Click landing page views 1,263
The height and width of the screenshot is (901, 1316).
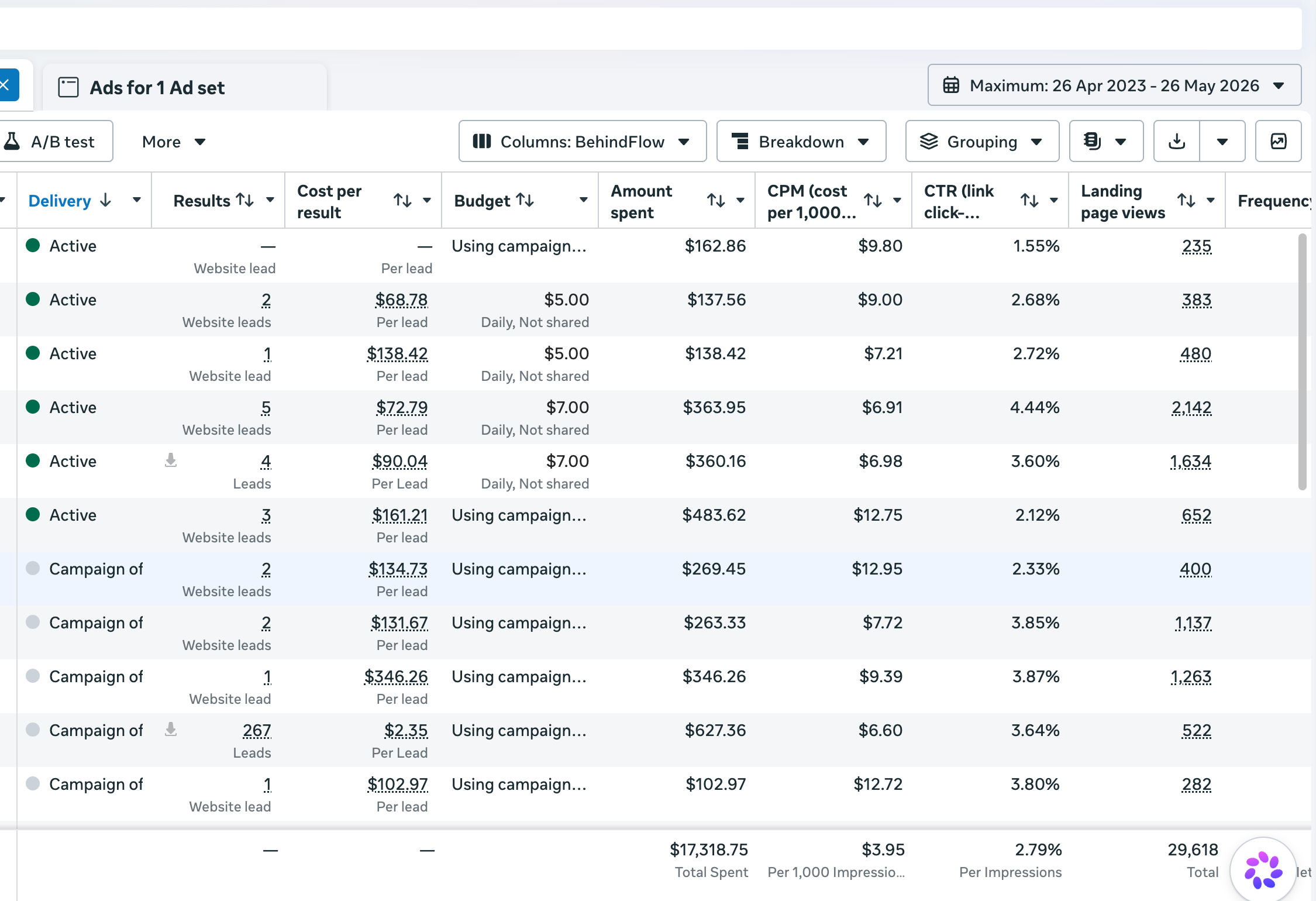pyautogui.click(x=1191, y=677)
